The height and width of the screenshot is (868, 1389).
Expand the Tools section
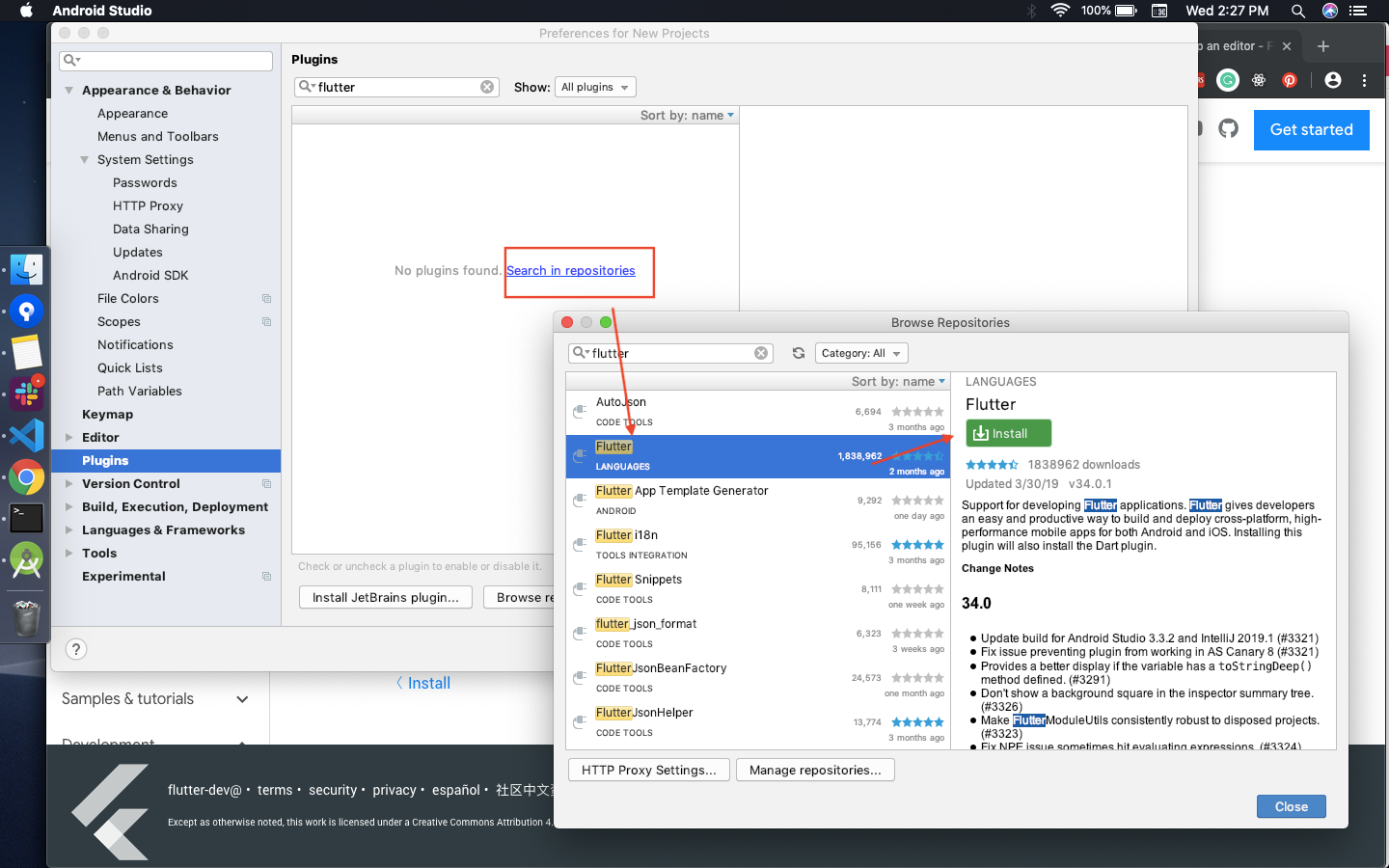[x=68, y=554]
